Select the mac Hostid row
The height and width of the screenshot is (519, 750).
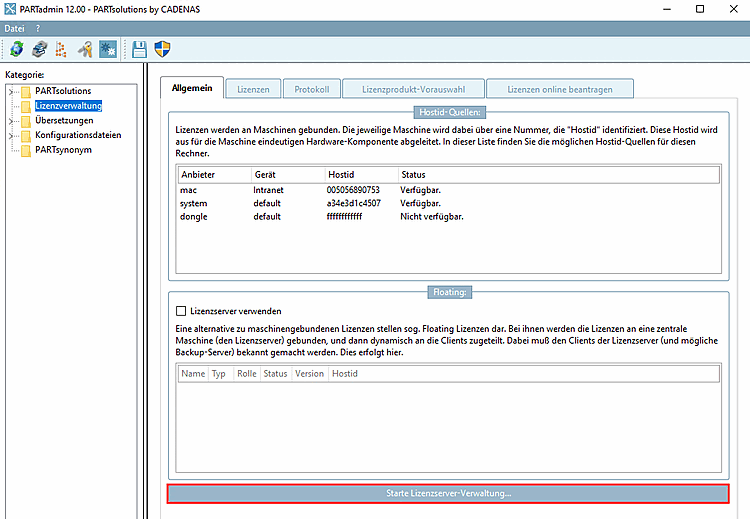point(300,189)
